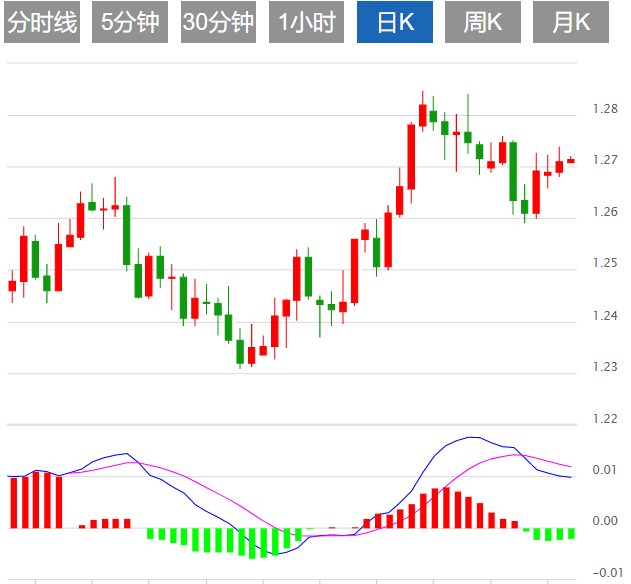This screenshot has height=584, width=631.
Task: Click the last small red candlestick at right edge
Action: click(571, 161)
